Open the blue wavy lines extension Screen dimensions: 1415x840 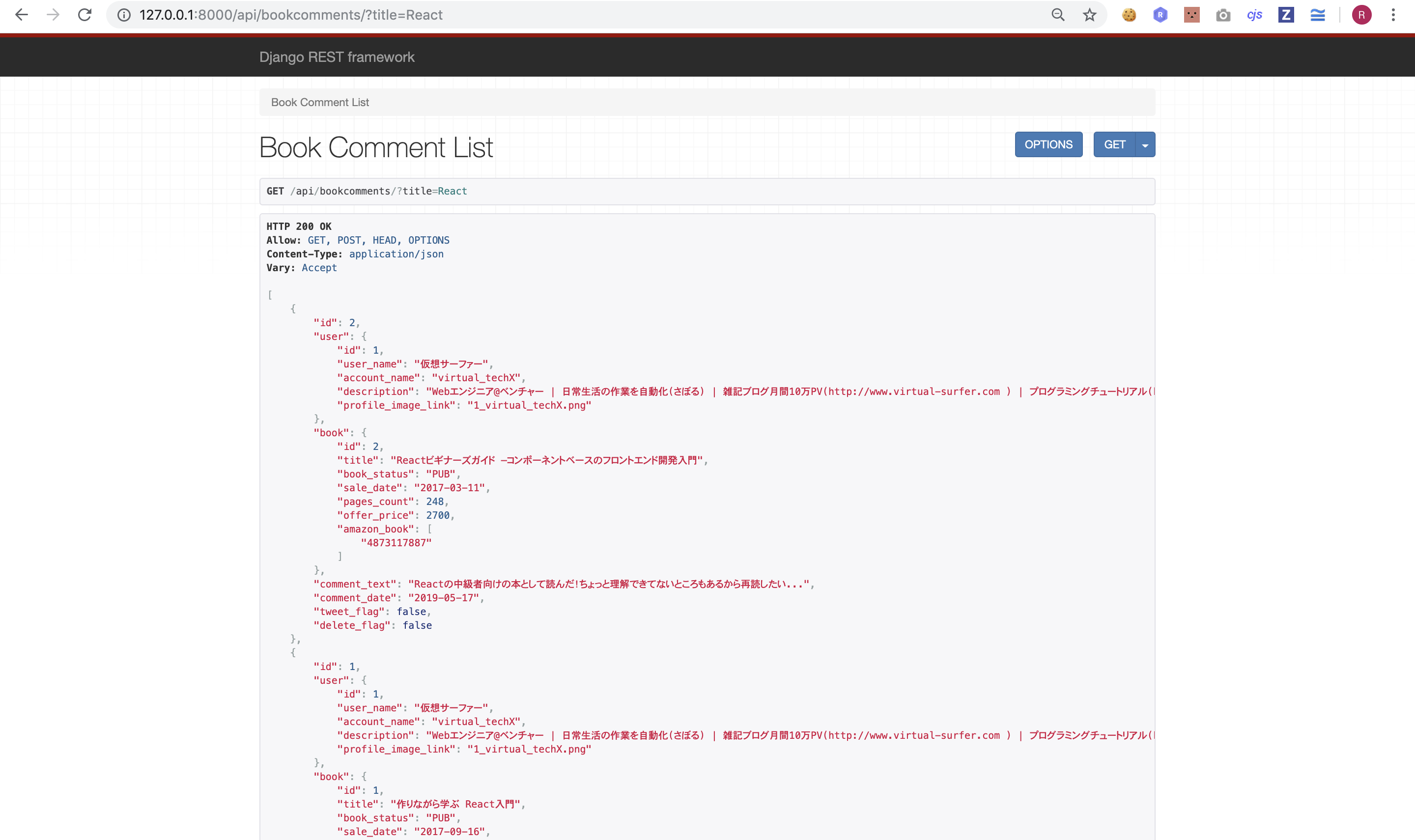coord(1318,15)
